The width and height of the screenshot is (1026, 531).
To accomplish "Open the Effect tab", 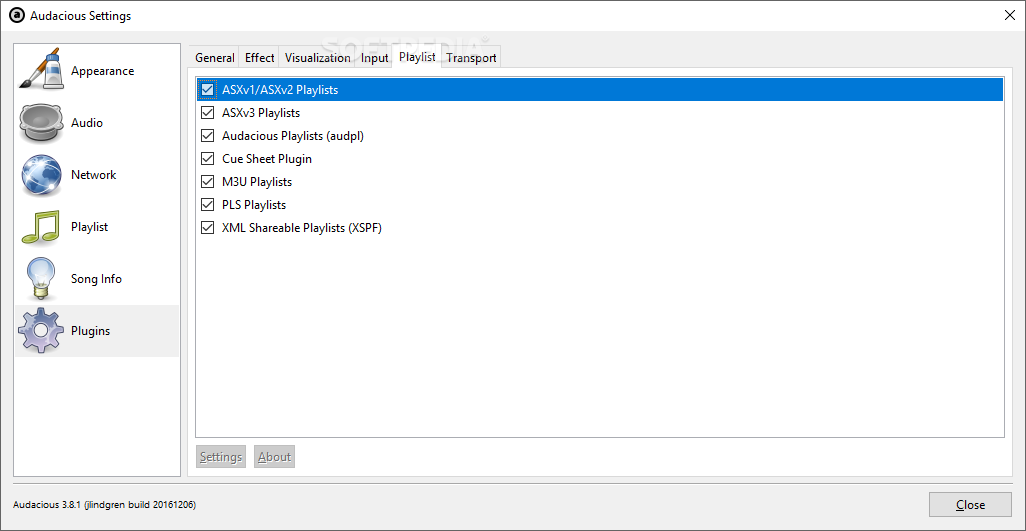I will [x=259, y=58].
